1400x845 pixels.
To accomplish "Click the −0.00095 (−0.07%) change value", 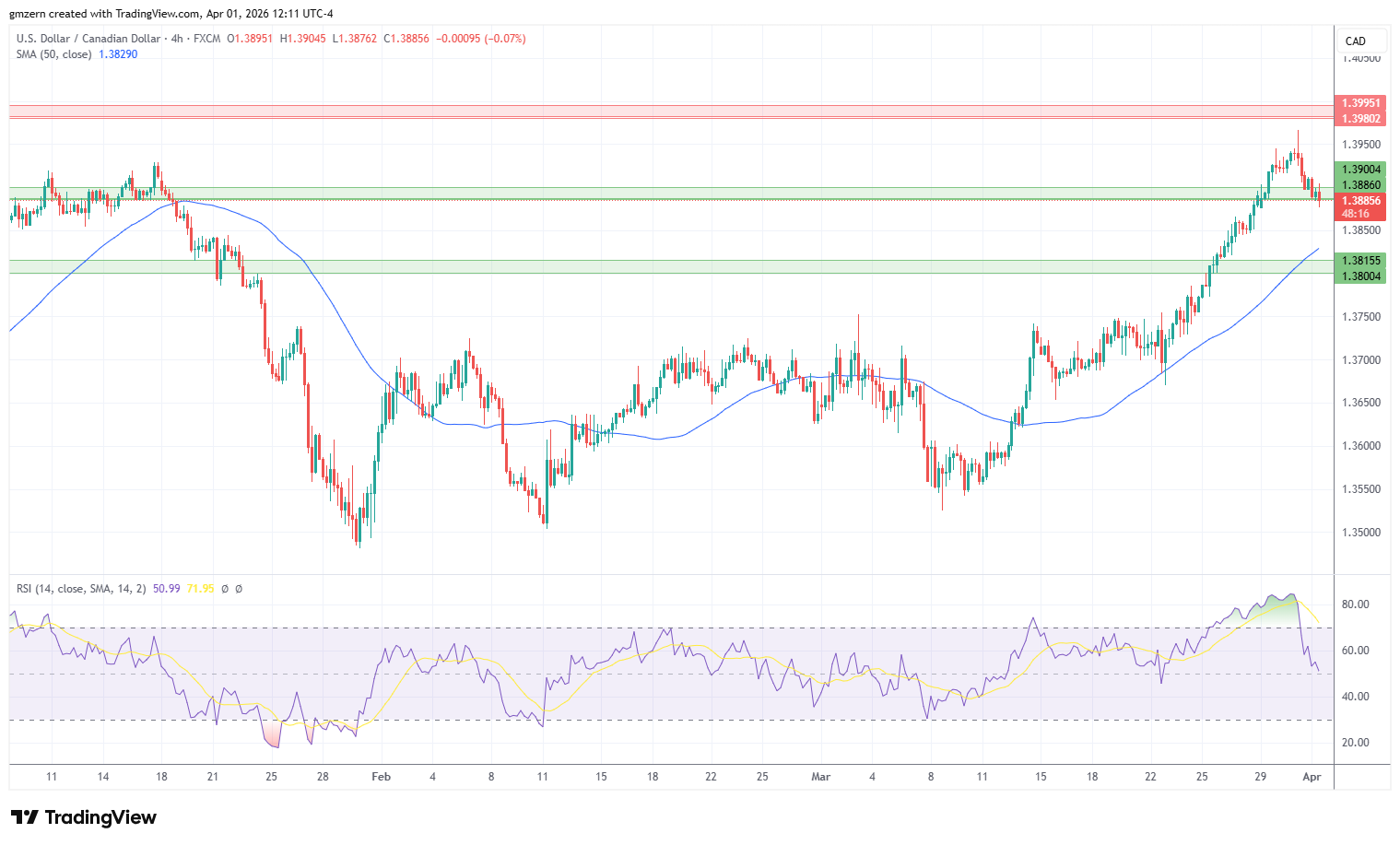I will coord(481,39).
